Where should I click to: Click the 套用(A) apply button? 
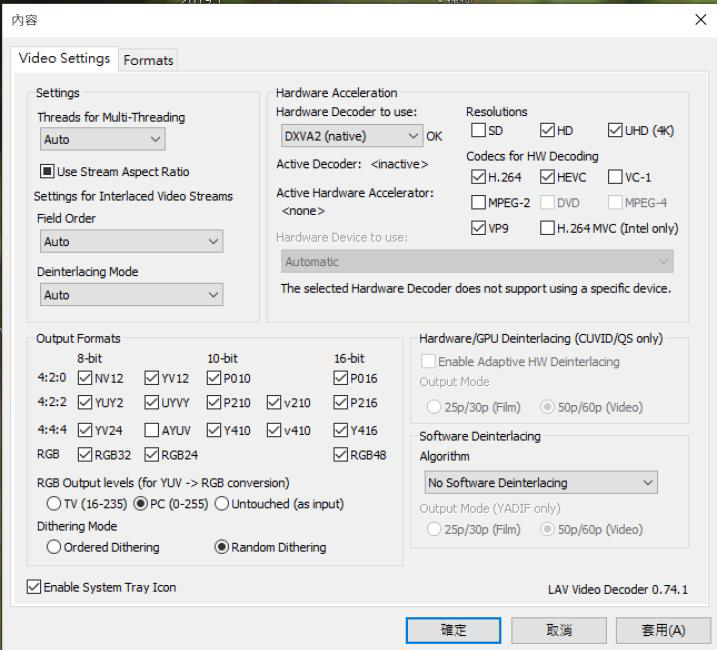click(x=663, y=630)
